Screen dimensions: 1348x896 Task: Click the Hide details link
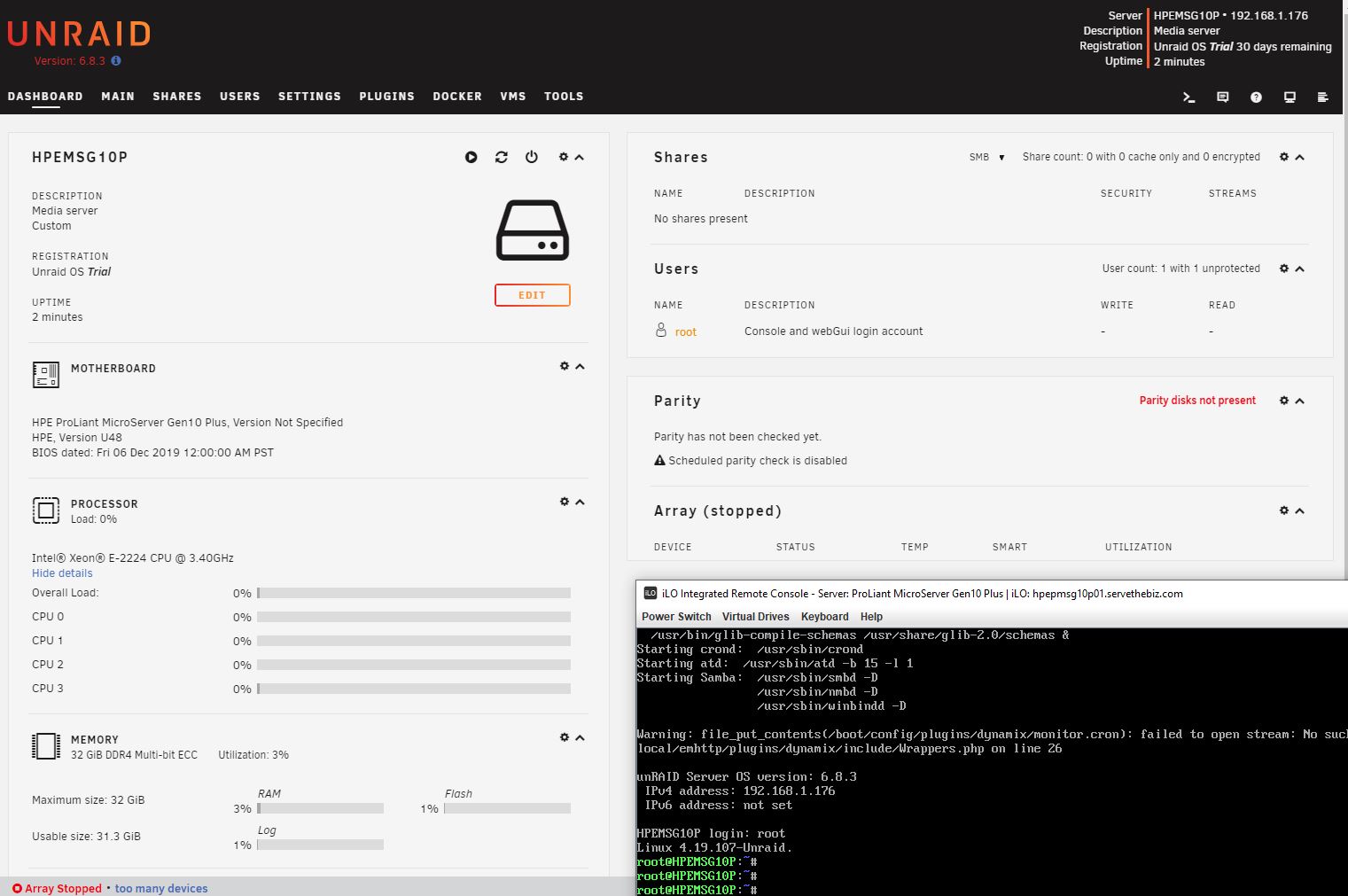point(62,573)
